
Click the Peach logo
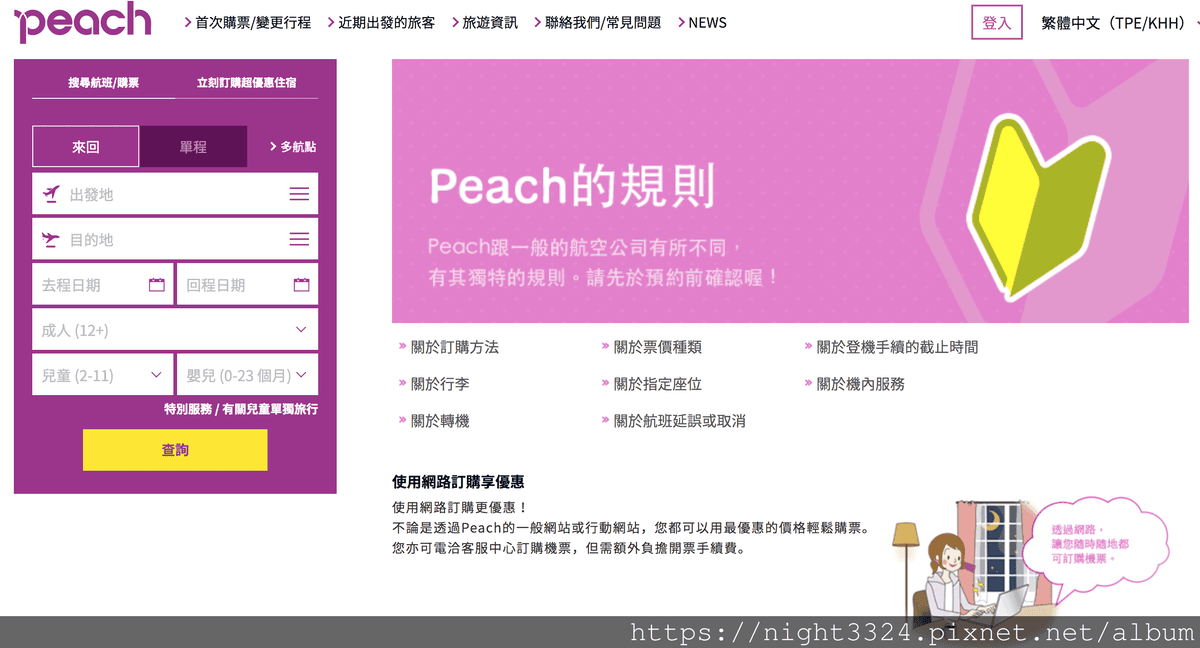pyautogui.click(x=83, y=23)
